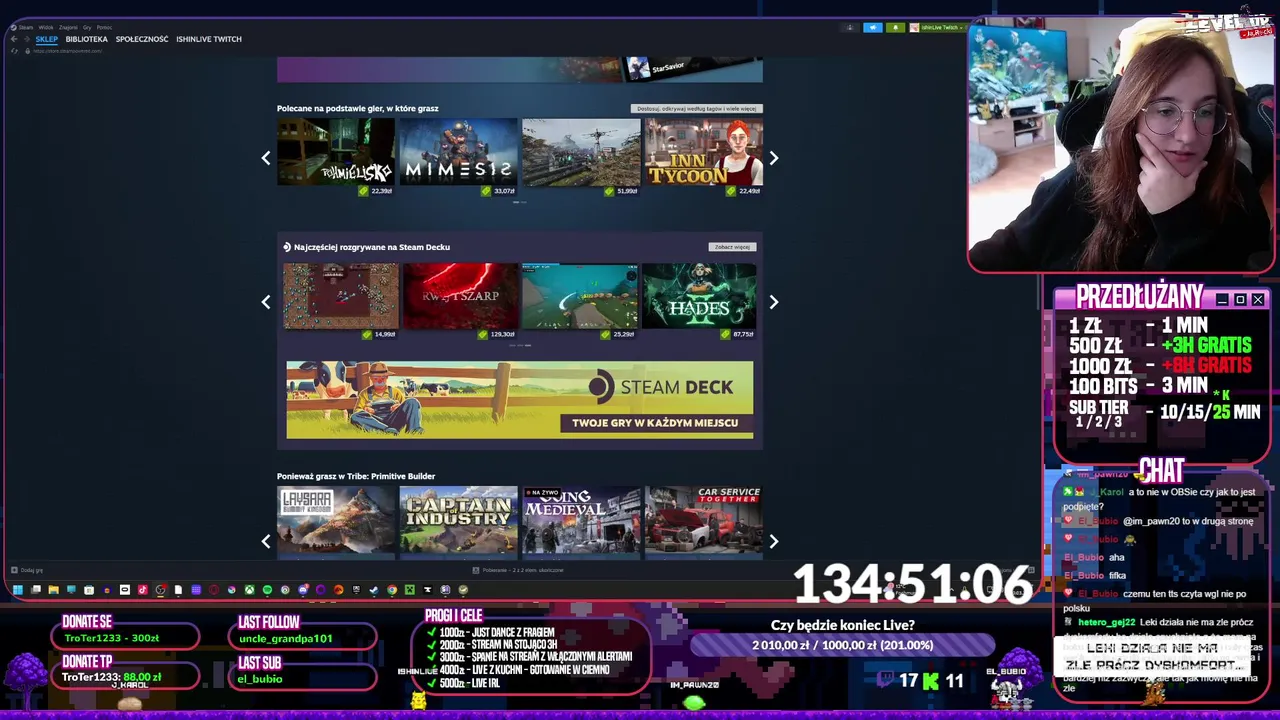Switch to the SKLEP tab
The width and height of the screenshot is (1280, 720).
click(47, 39)
